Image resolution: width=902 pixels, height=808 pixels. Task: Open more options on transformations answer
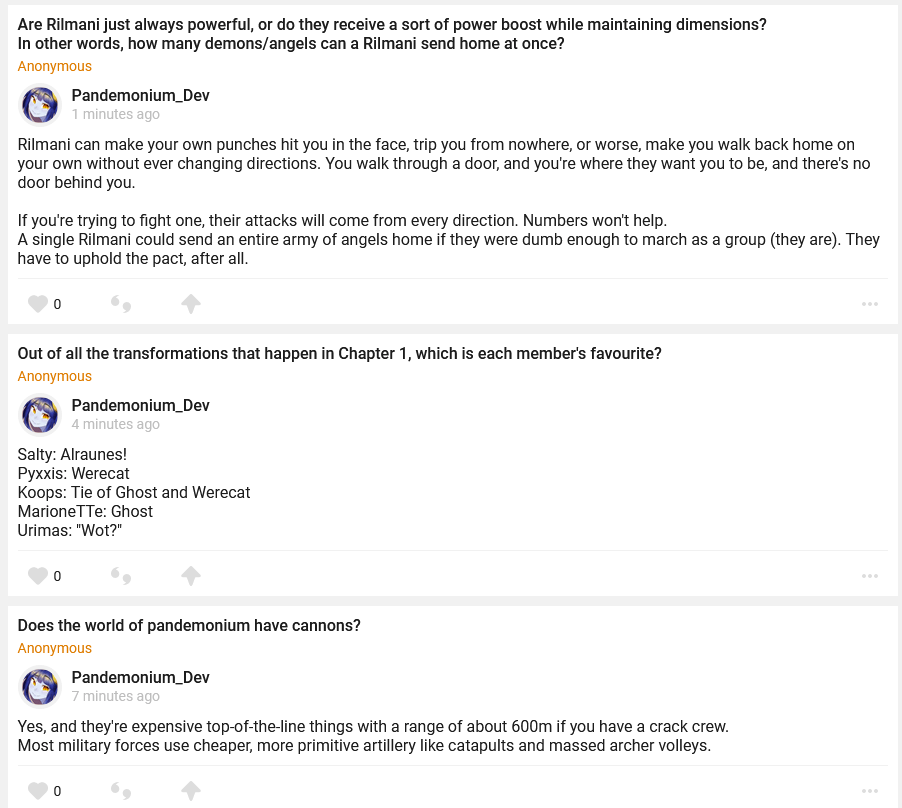pos(869,576)
